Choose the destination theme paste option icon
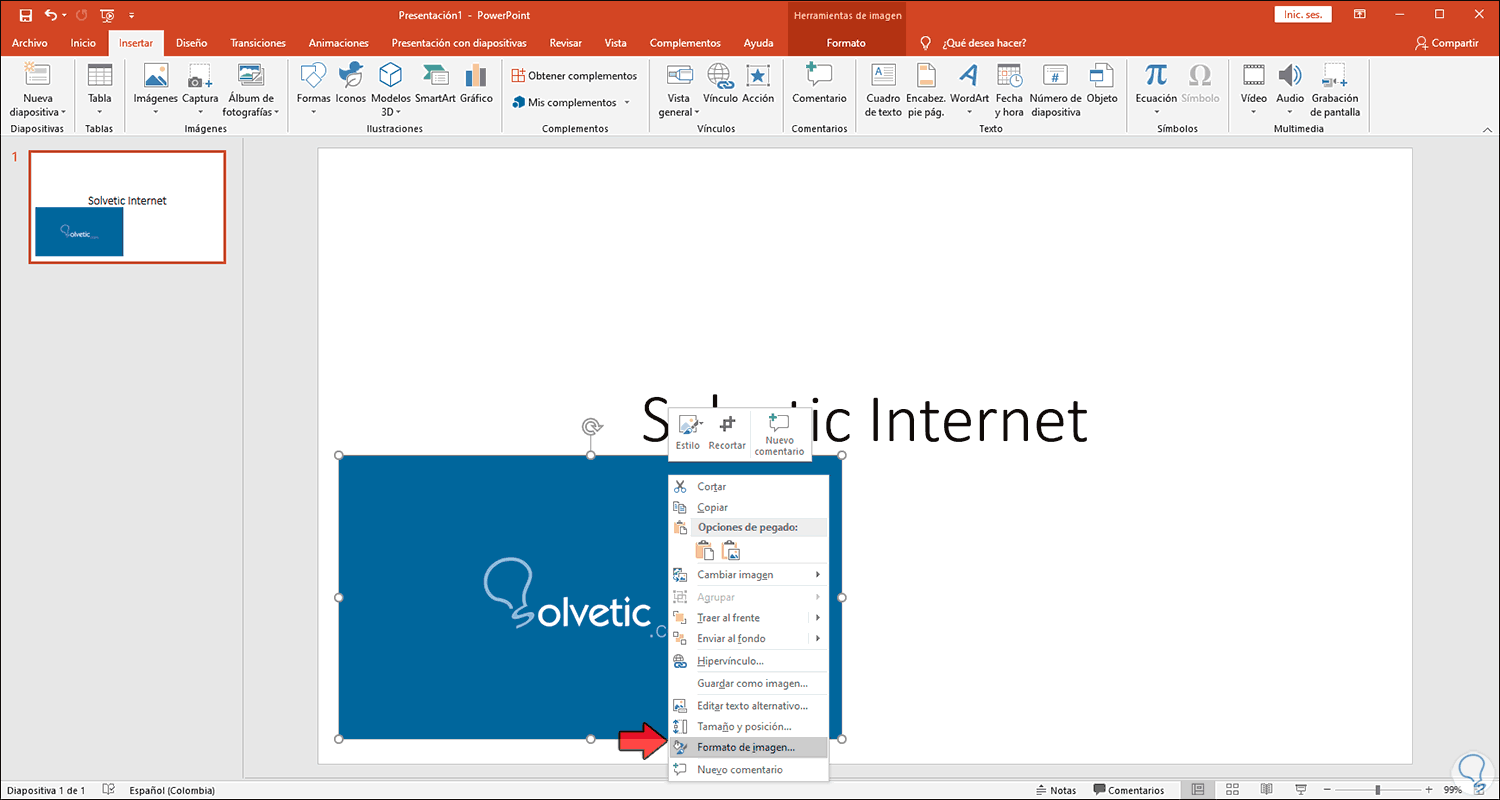Viewport: 1500px width, 800px height. [705, 549]
